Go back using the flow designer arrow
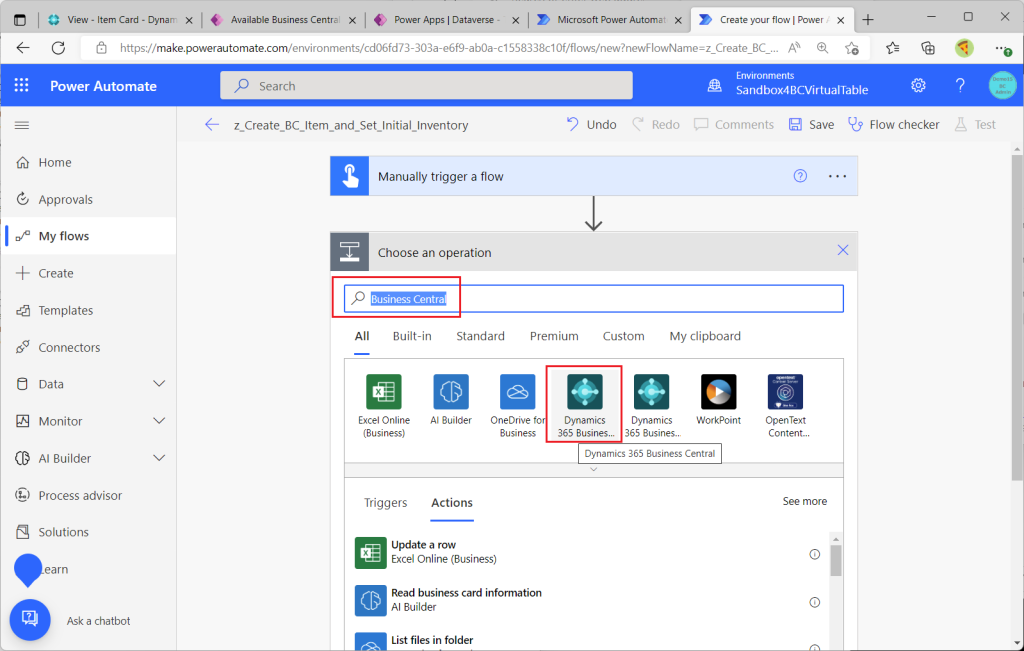Screen dimensions: 1024x651 (212, 125)
